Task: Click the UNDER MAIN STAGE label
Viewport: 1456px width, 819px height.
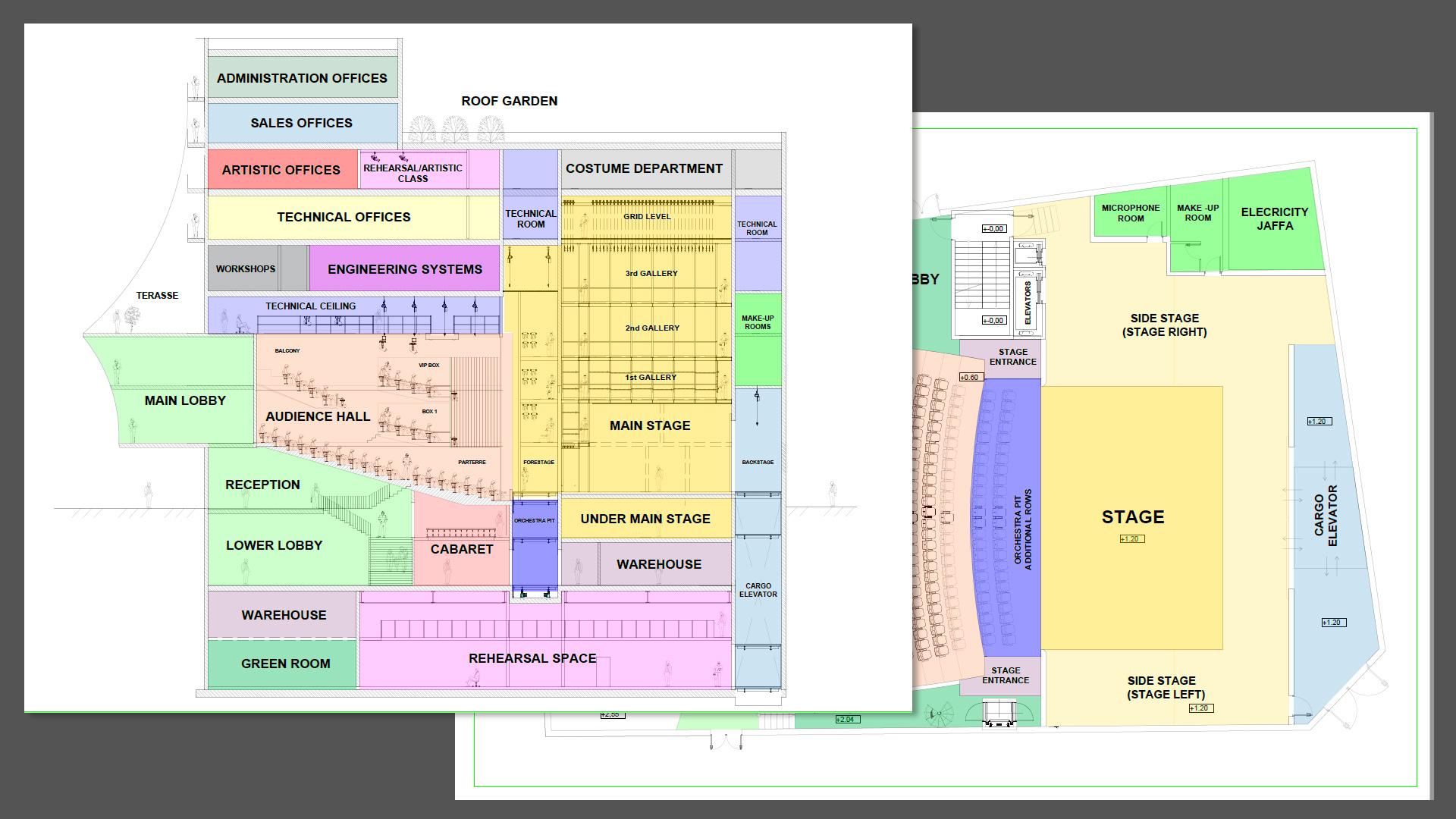Action: pyautogui.click(x=645, y=519)
